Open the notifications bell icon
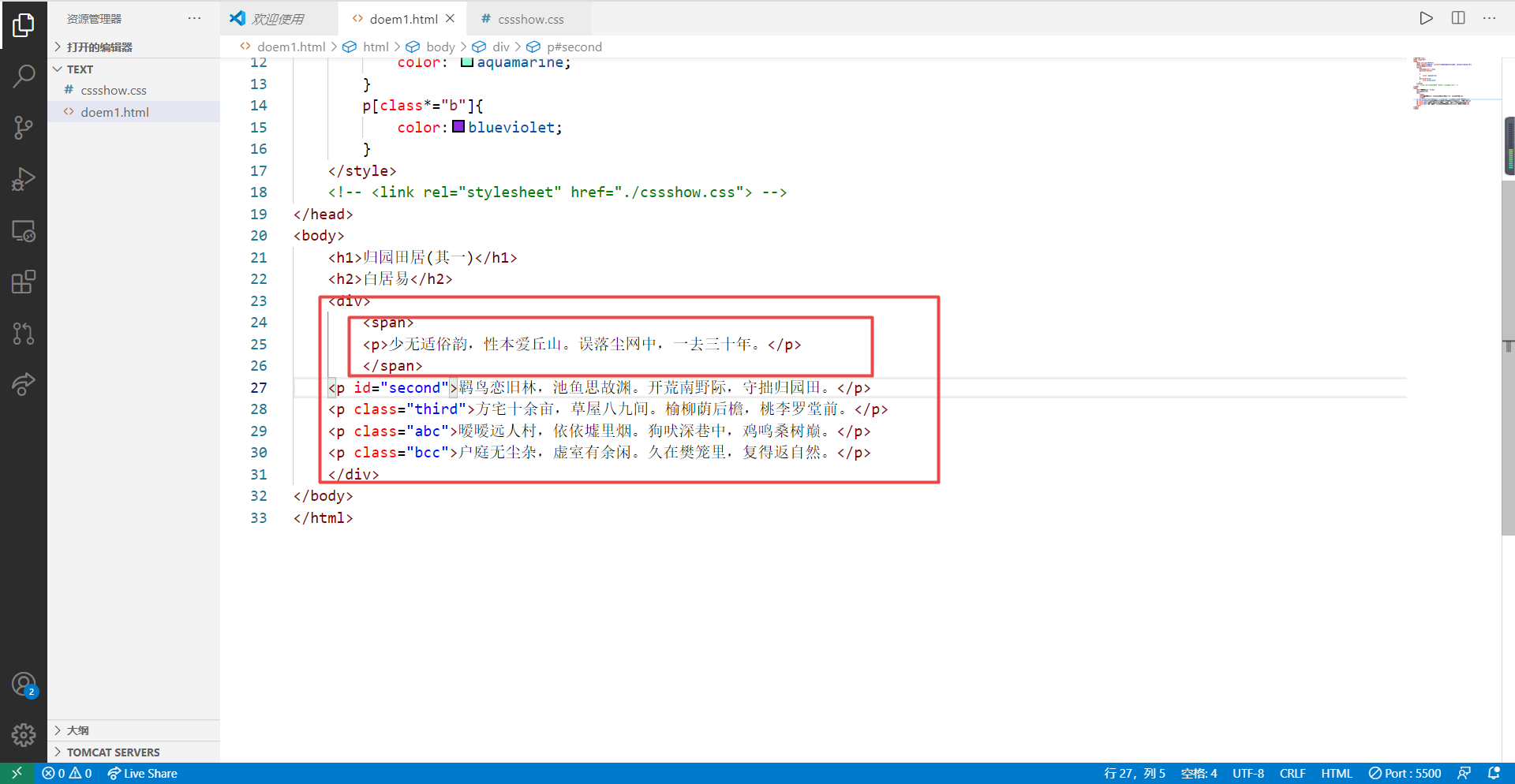This screenshot has height=784, width=1515. 1494,774
